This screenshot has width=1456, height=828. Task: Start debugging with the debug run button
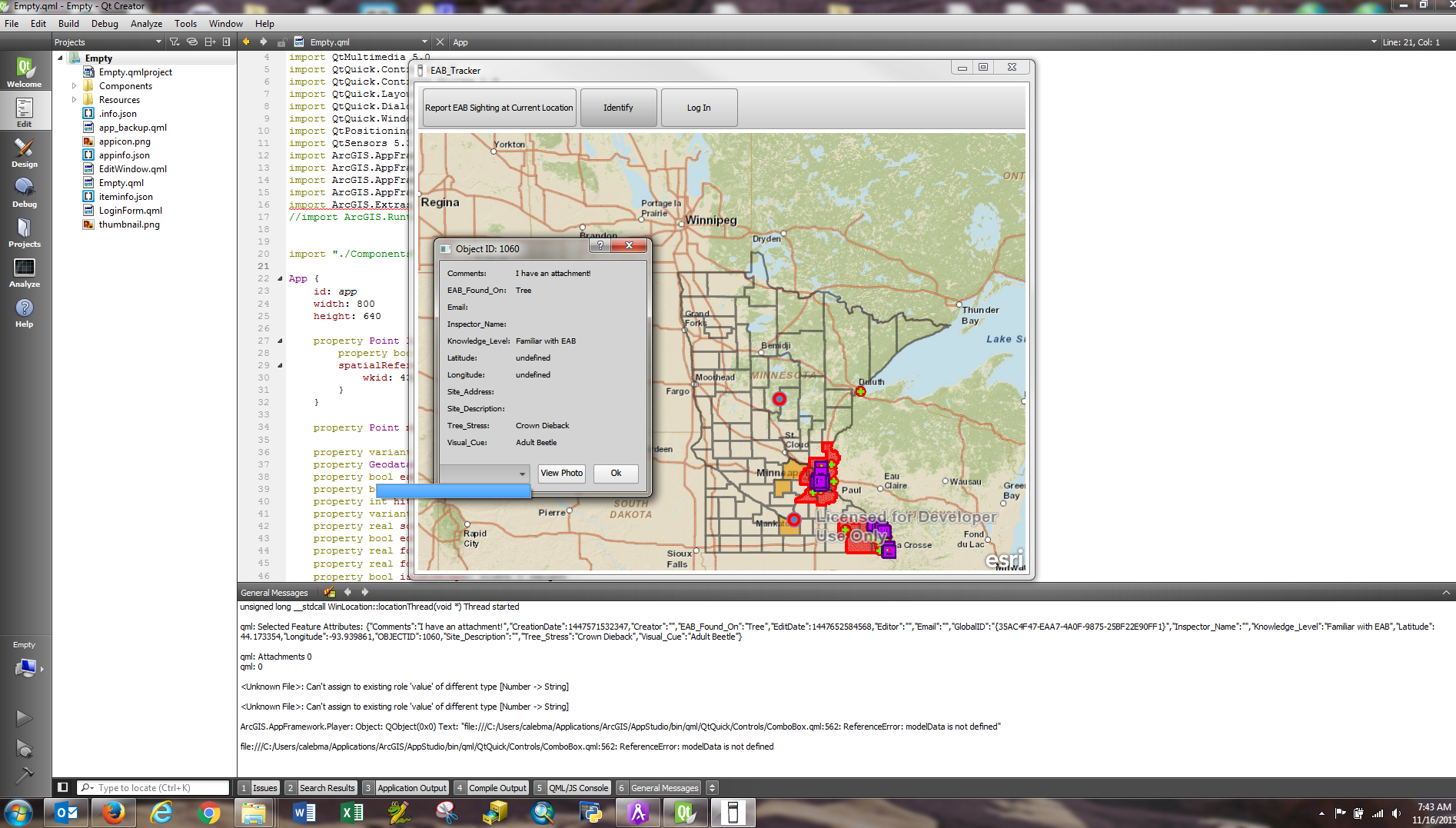click(x=24, y=748)
